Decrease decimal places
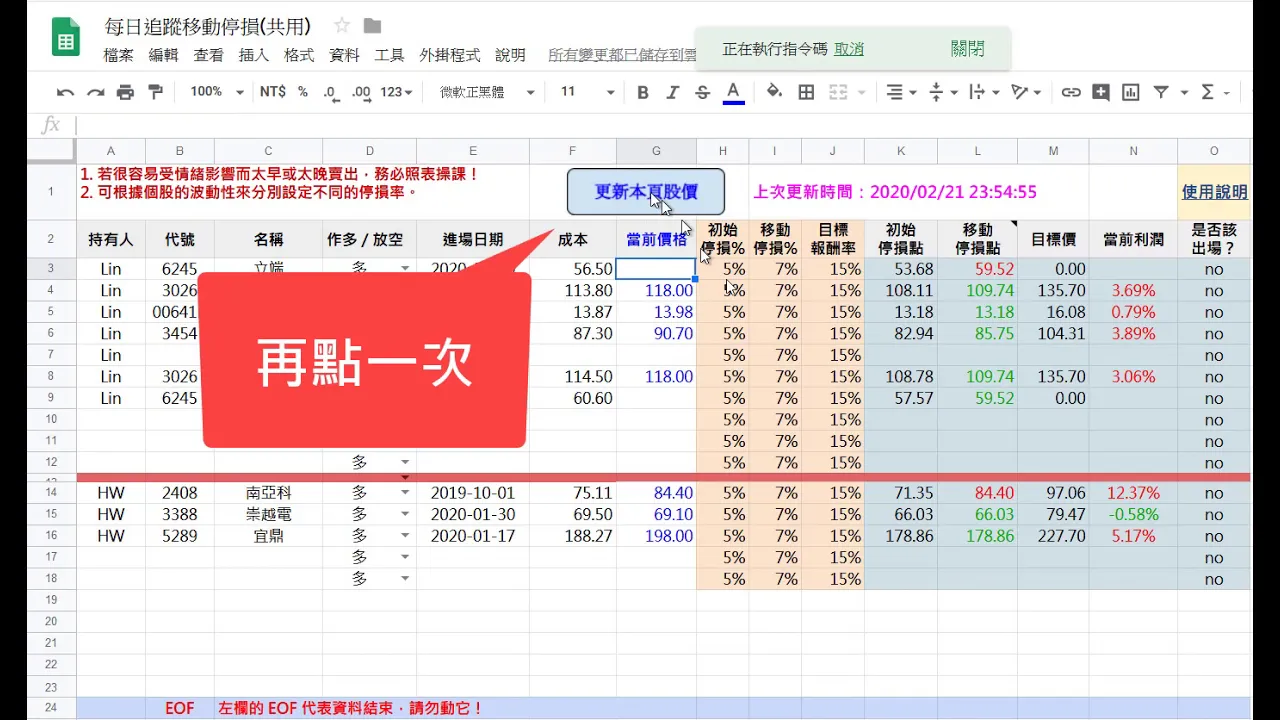1280x720 pixels. coord(330,92)
